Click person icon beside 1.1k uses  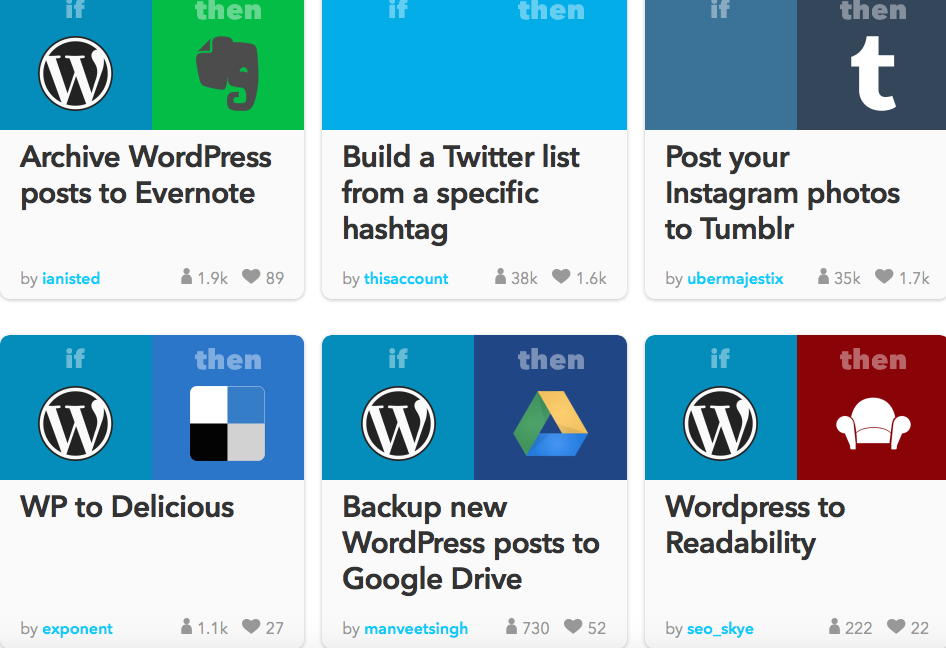[186, 626]
